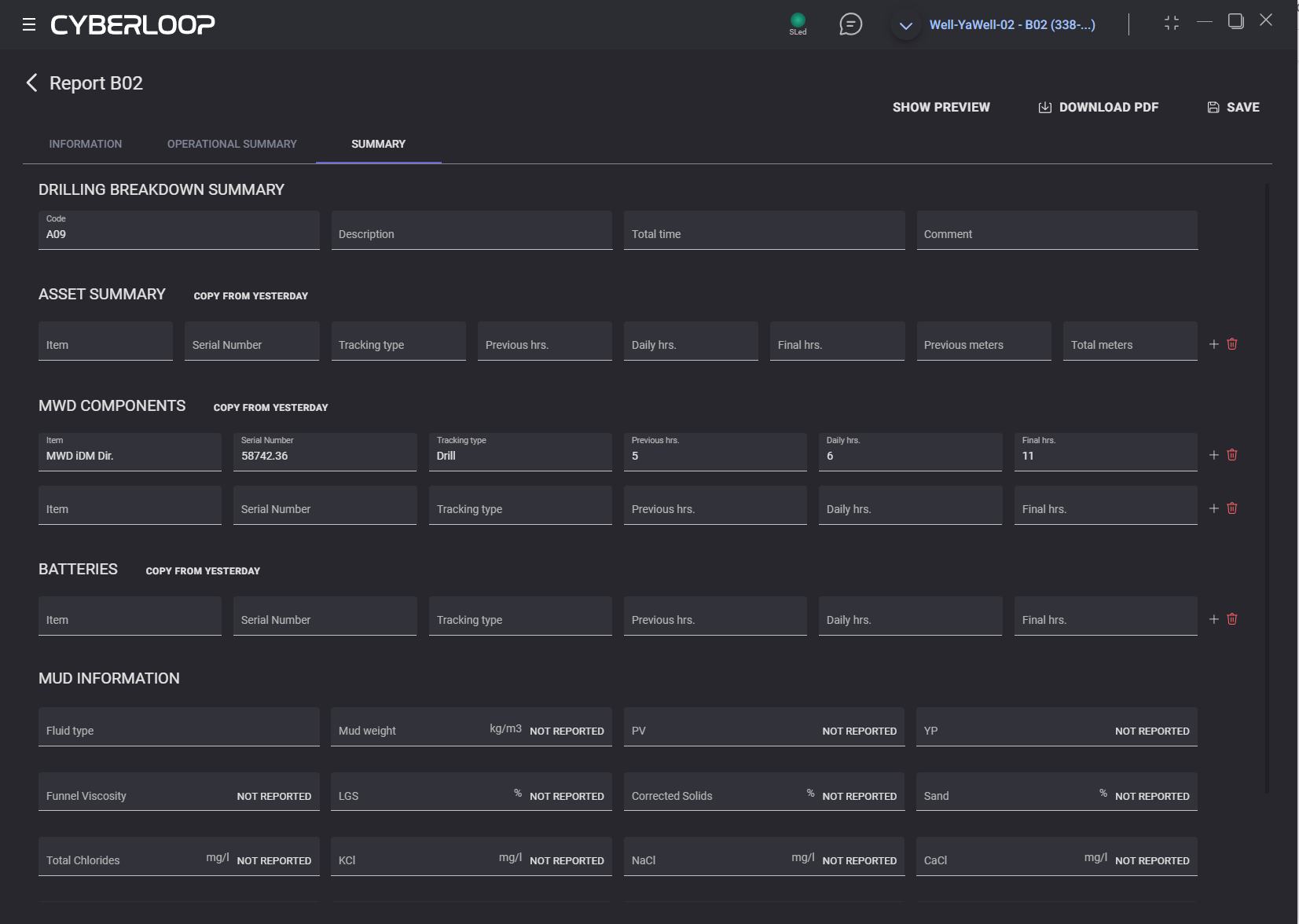Add a row after MWD iDM Dir.
The width and height of the screenshot is (1299, 924).
[1213, 455]
